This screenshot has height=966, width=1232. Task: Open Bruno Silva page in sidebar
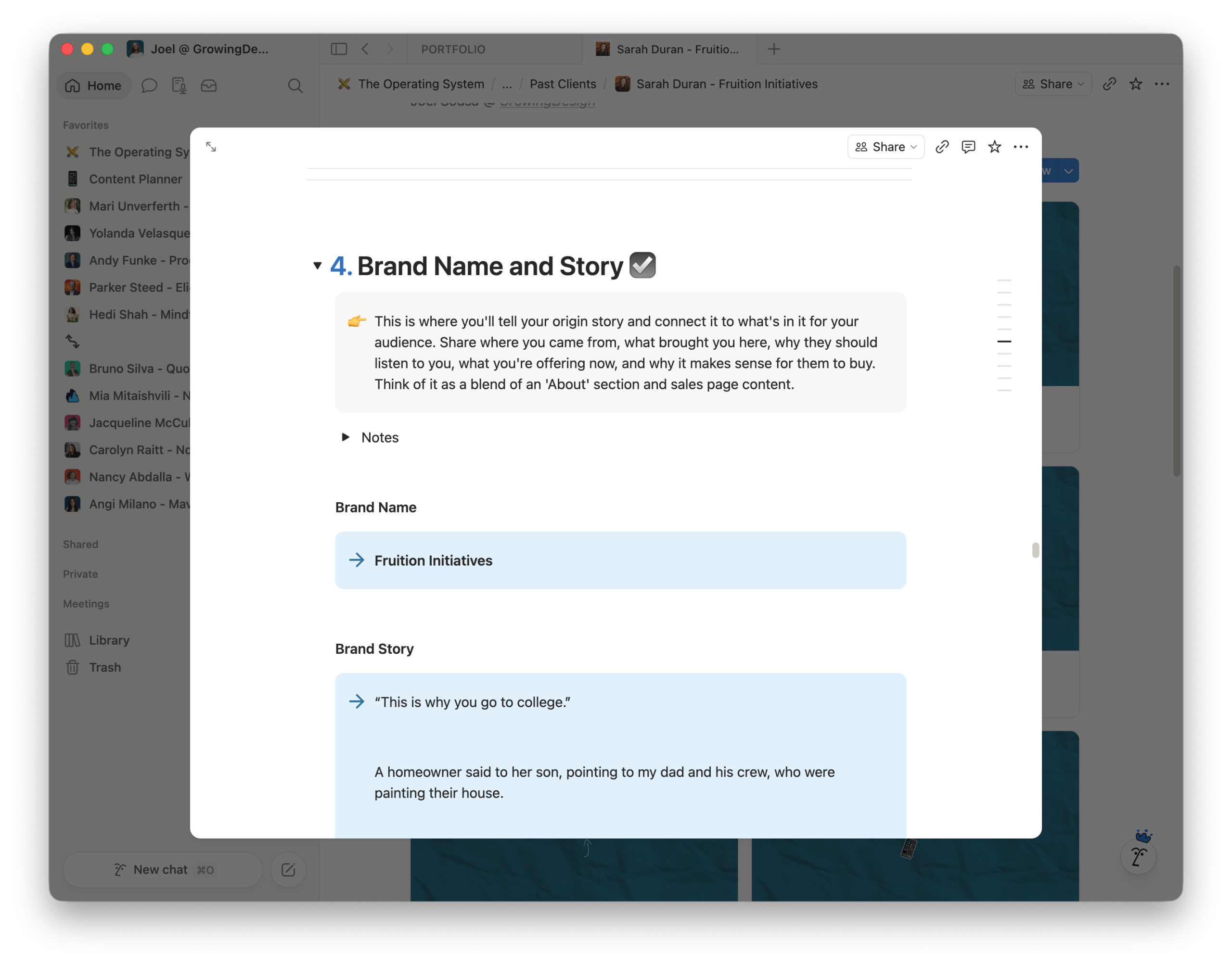point(126,369)
